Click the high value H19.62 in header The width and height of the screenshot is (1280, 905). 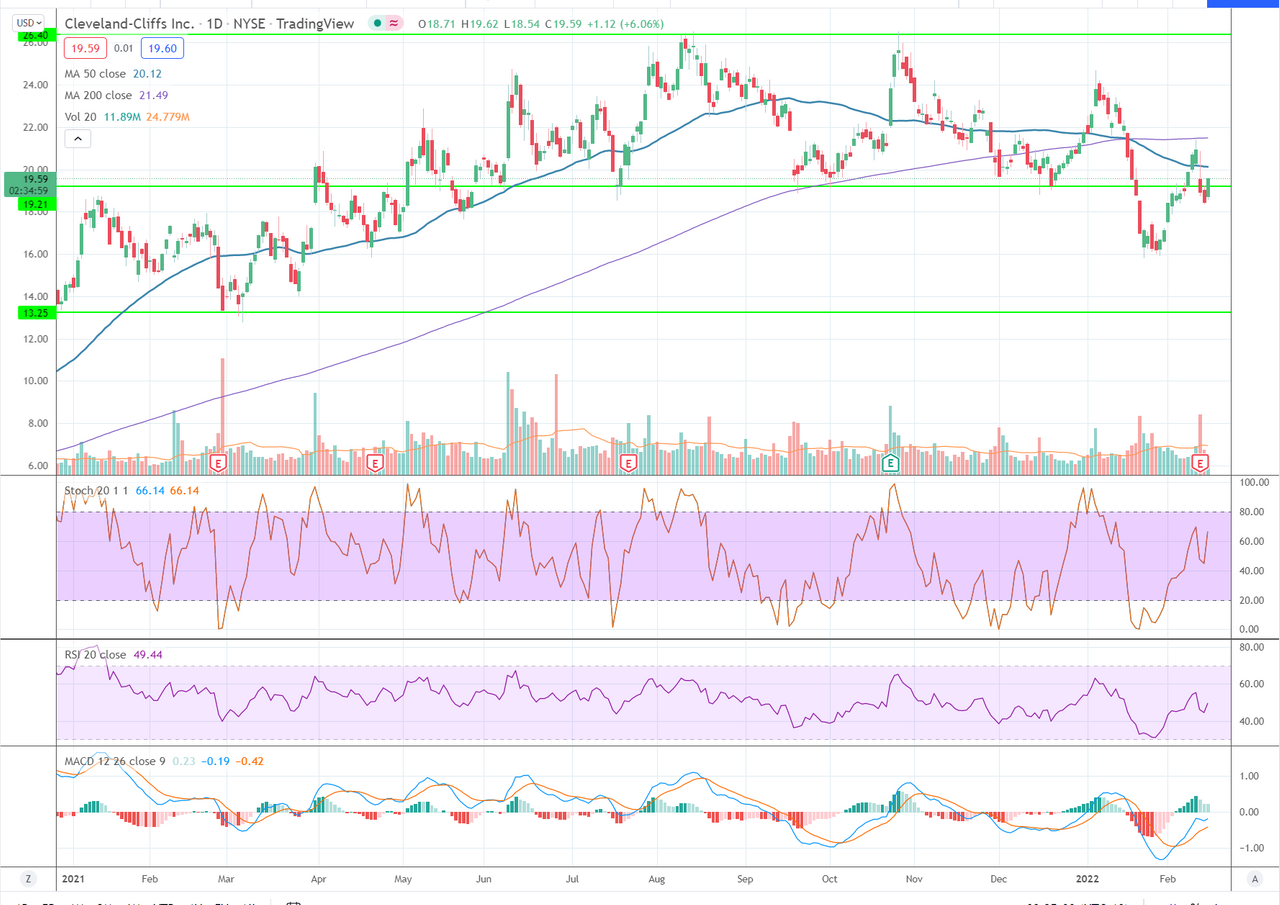pyautogui.click(x=482, y=22)
